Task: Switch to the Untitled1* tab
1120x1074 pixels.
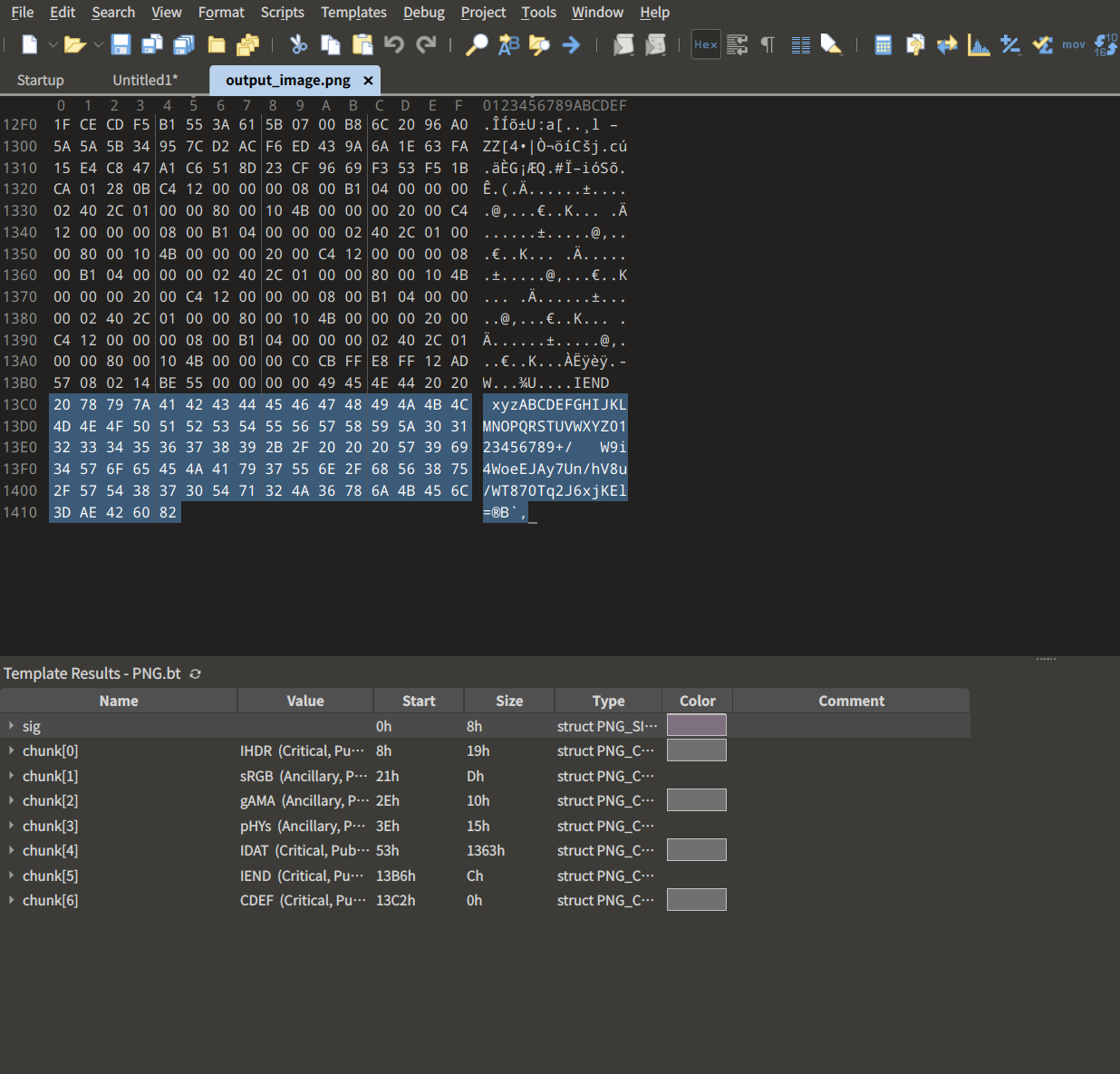Action: point(145,80)
